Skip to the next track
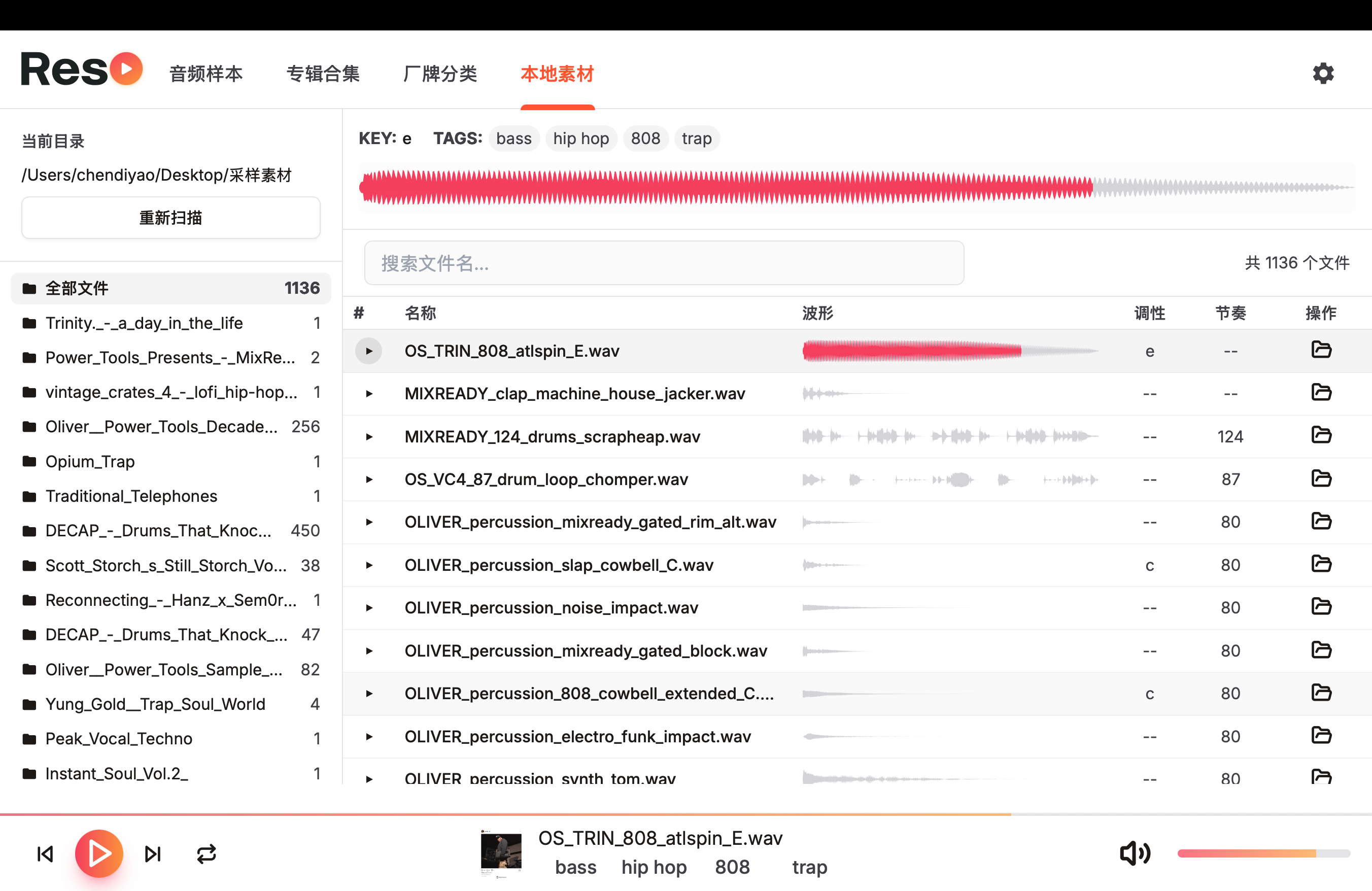Screen dimensions: 1372x891 [x=152, y=854]
